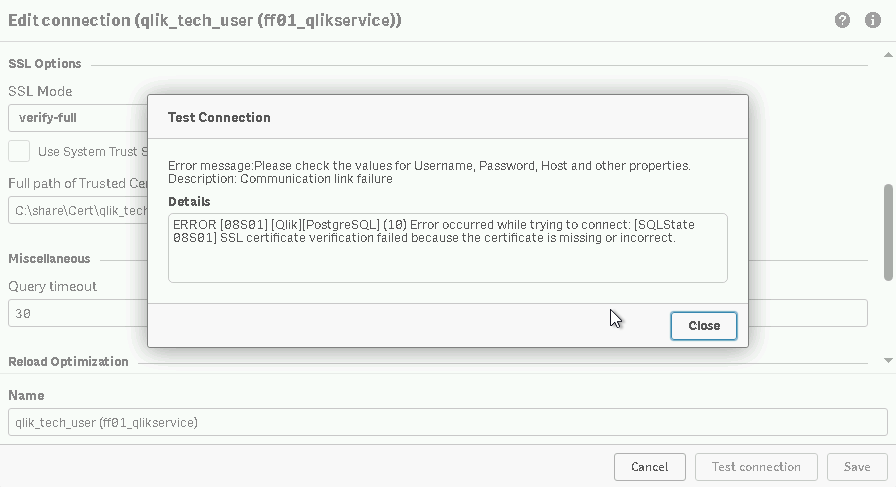Click the Query timeout field
The height and width of the screenshot is (487, 896).
coord(78,313)
